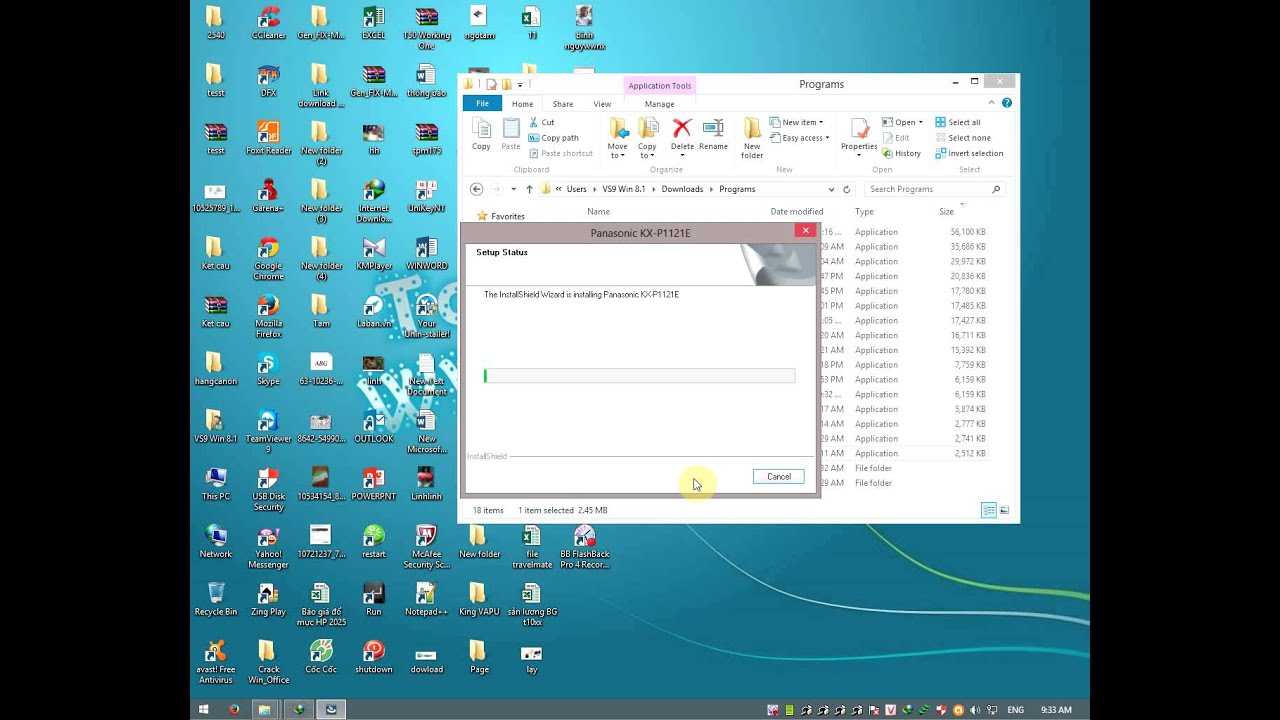This screenshot has height=720, width=1280.
Task: Select Copy path in Clipboard group
Action: pos(553,138)
